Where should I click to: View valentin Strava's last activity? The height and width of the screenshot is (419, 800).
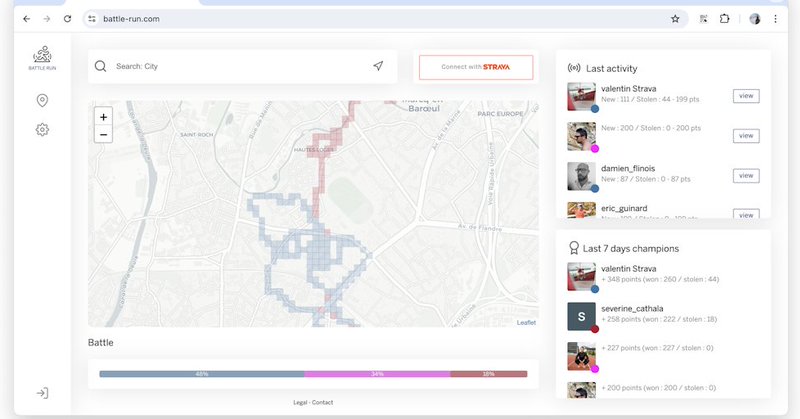coord(746,96)
